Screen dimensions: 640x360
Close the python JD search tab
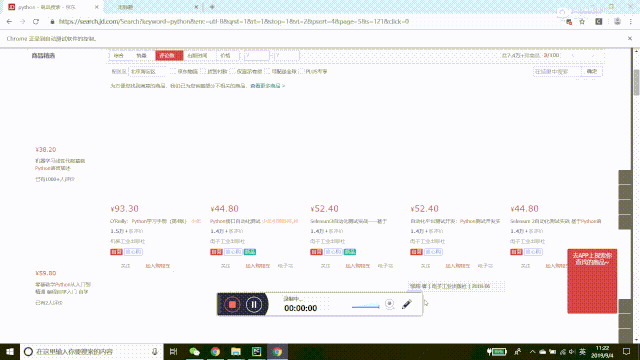pos(96,7)
